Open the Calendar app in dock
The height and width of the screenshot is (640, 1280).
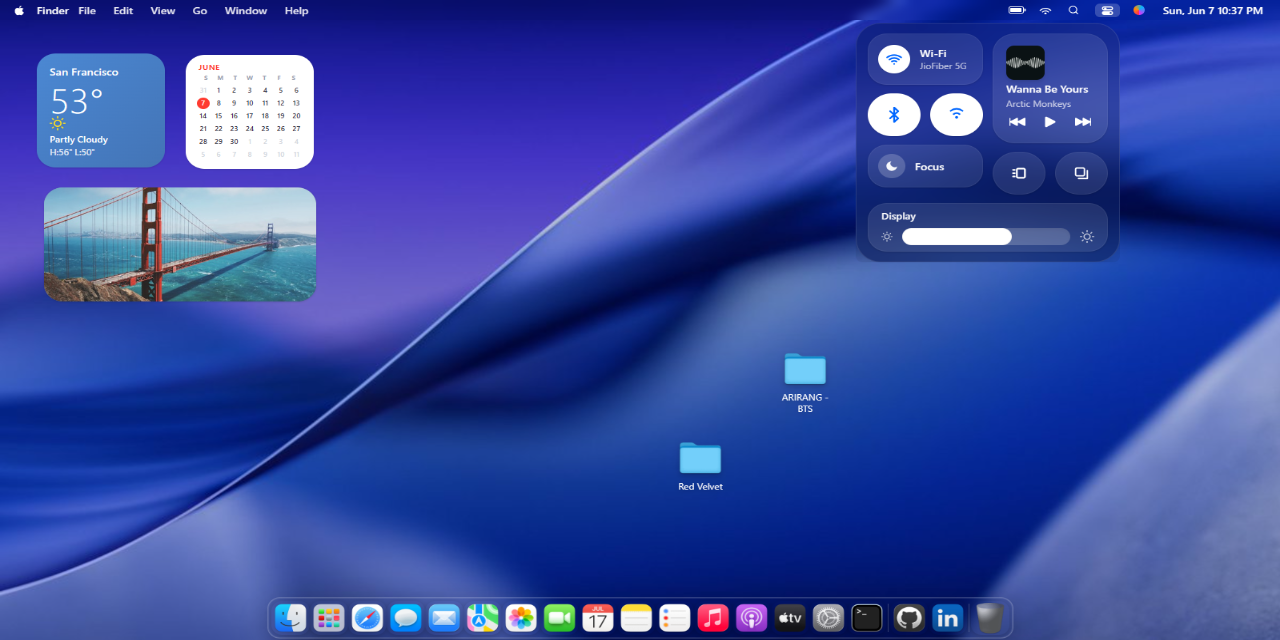(x=598, y=618)
